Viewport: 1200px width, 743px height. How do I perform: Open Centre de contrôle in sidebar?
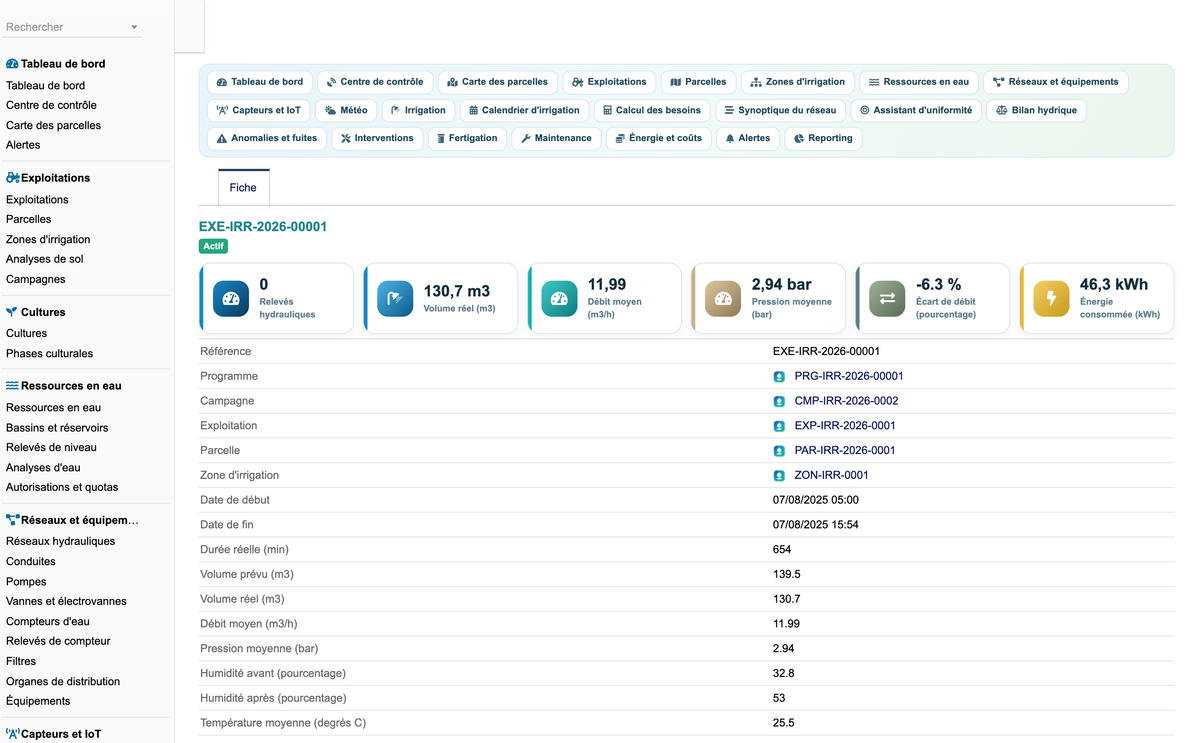click(x=51, y=106)
